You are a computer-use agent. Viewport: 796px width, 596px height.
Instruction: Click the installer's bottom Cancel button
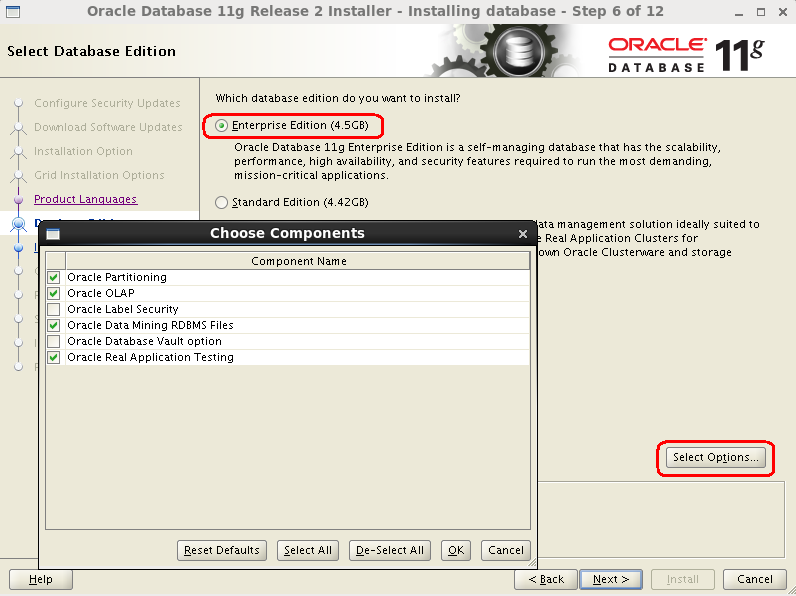point(755,579)
